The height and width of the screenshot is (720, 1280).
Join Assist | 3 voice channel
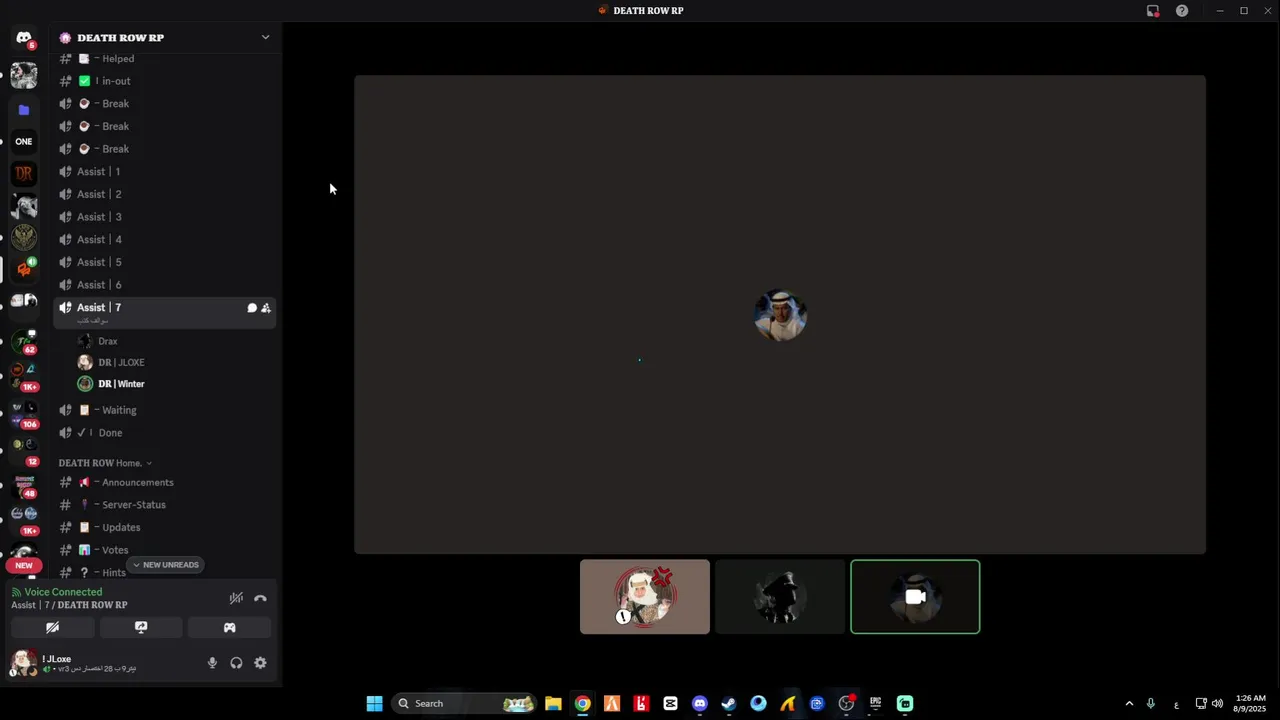(x=164, y=217)
